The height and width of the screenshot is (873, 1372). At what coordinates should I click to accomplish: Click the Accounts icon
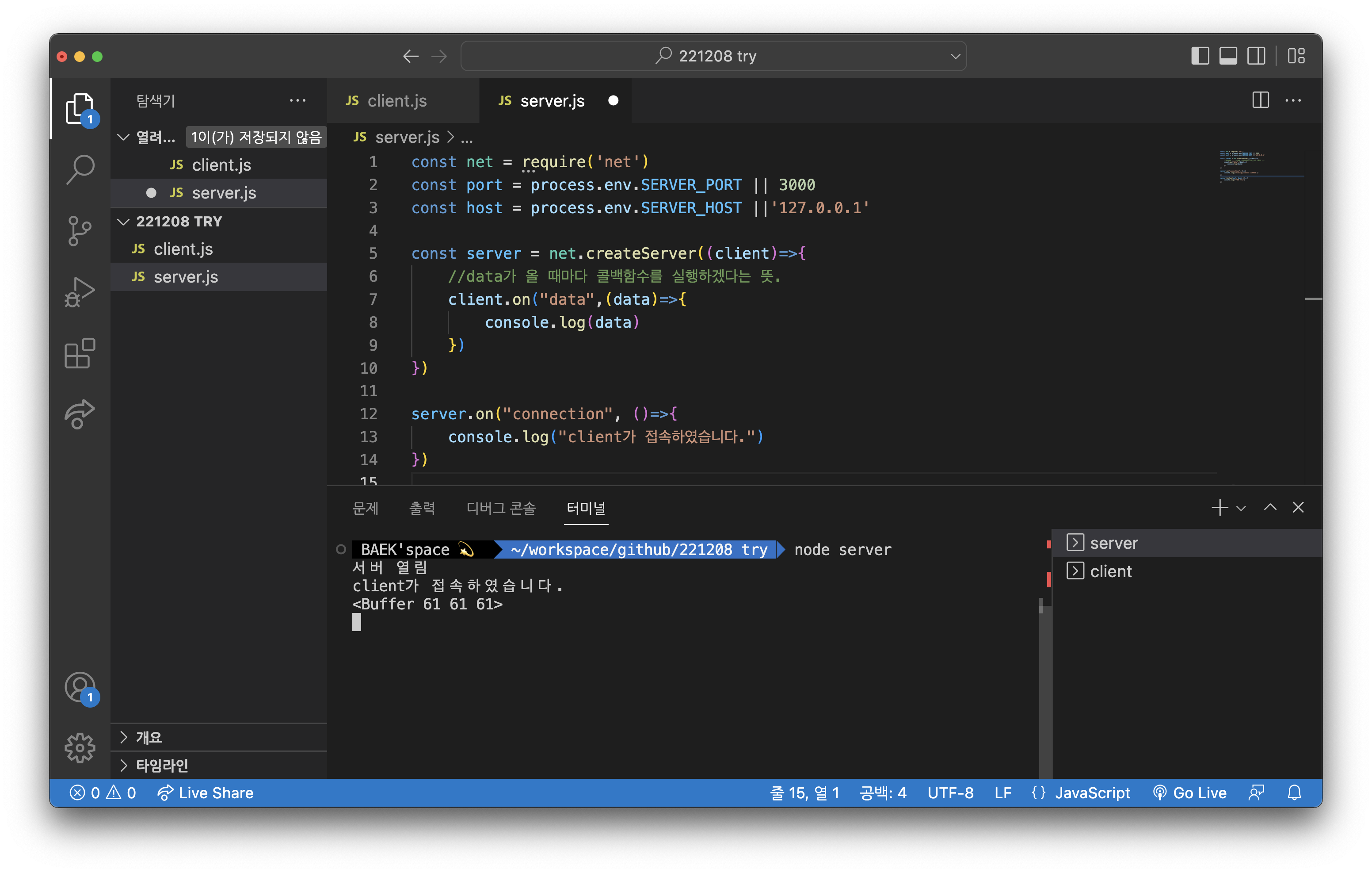coord(80,687)
